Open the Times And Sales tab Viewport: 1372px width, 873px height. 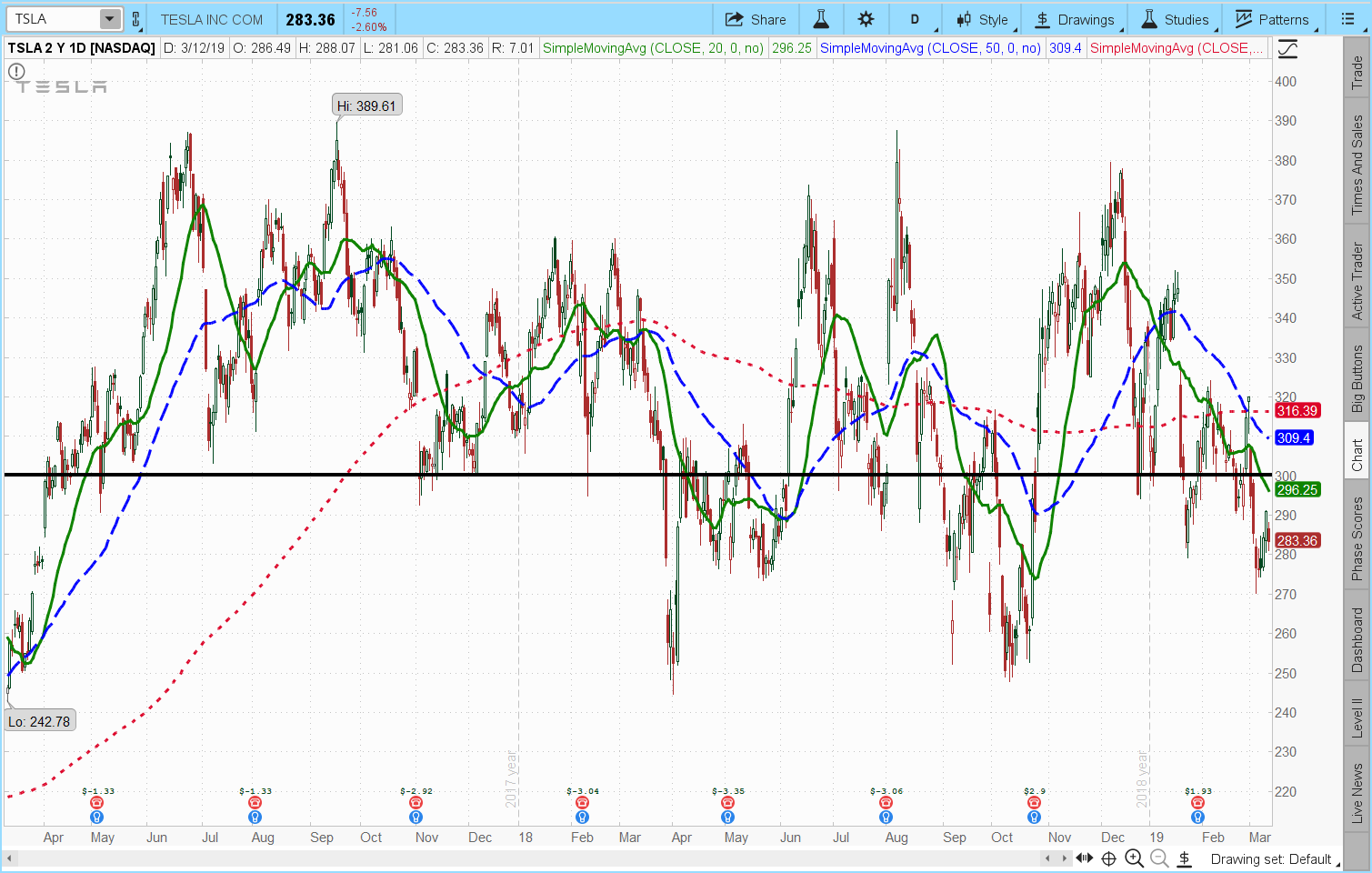[1357, 166]
